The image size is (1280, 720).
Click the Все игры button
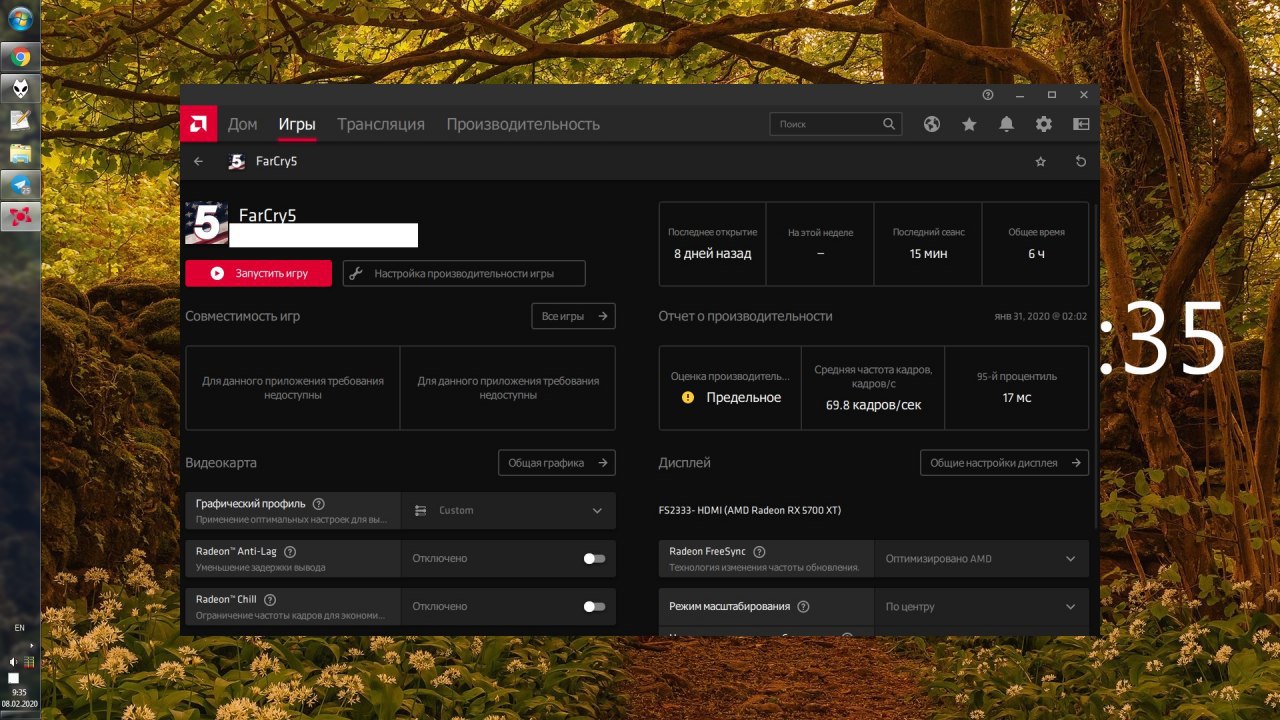click(x=573, y=316)
